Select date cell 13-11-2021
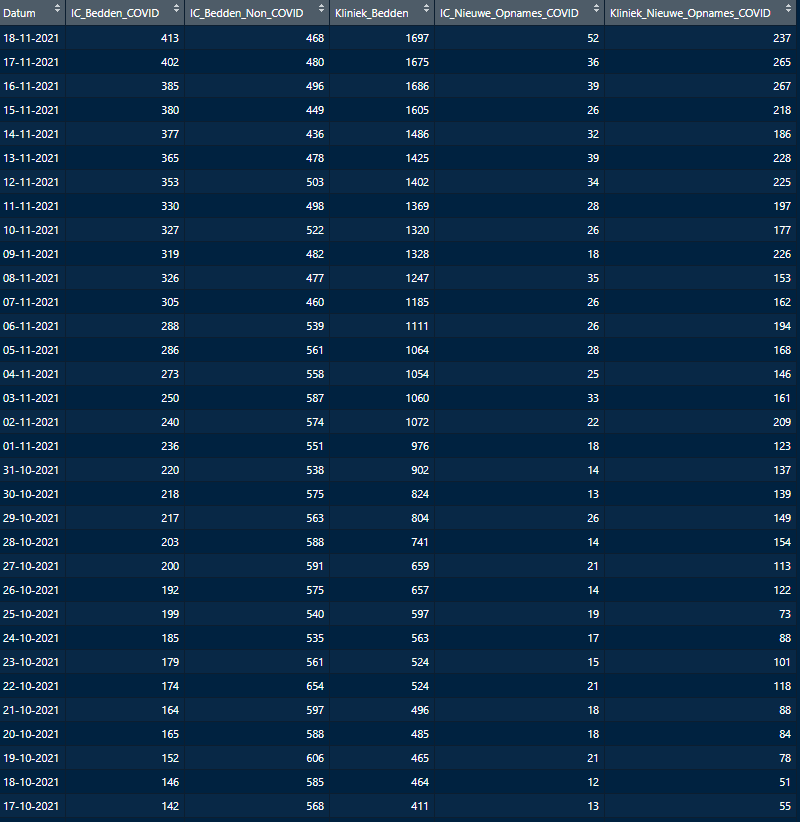 31,158
